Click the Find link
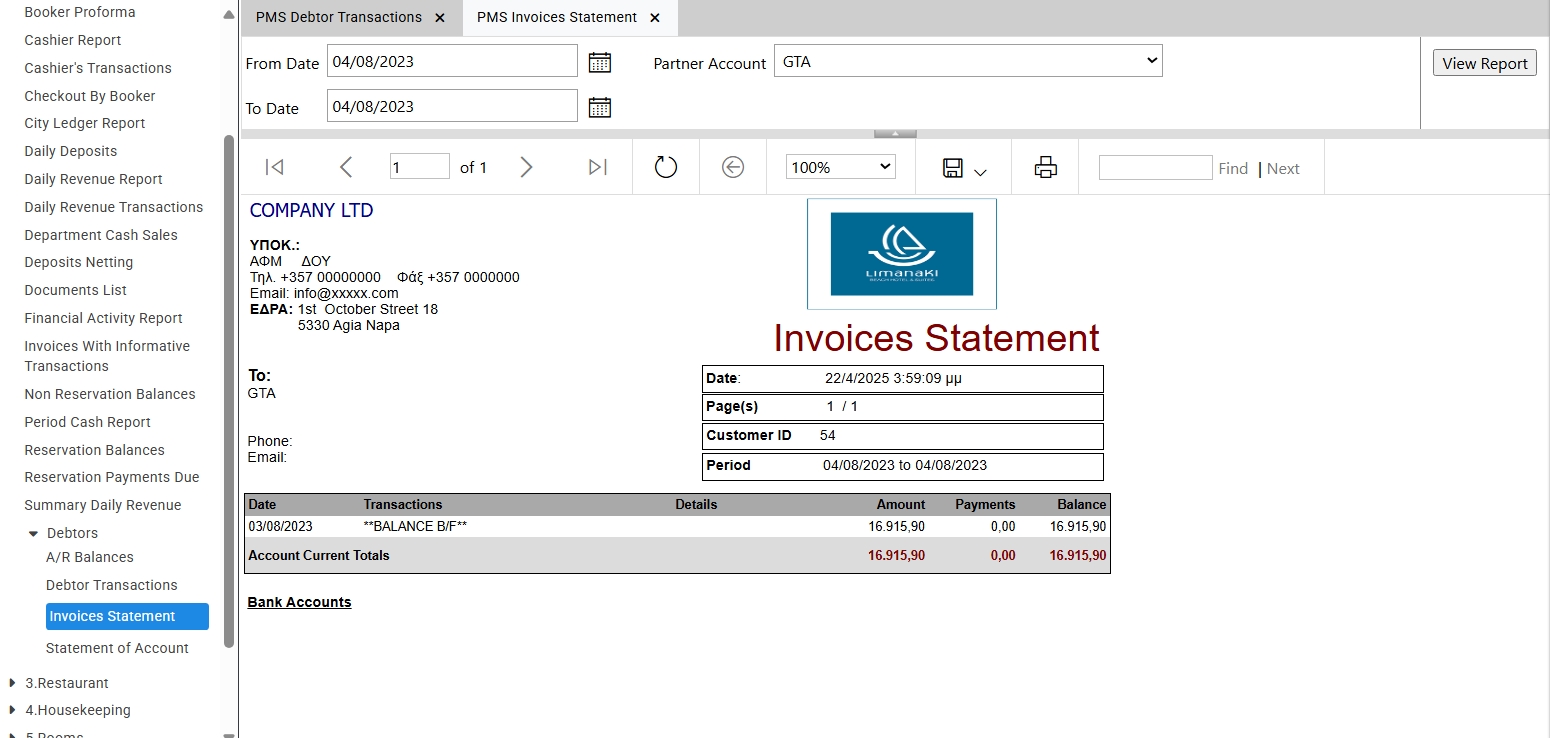The height and width of the screenshot is (738, 1550). pos(1233,169)
